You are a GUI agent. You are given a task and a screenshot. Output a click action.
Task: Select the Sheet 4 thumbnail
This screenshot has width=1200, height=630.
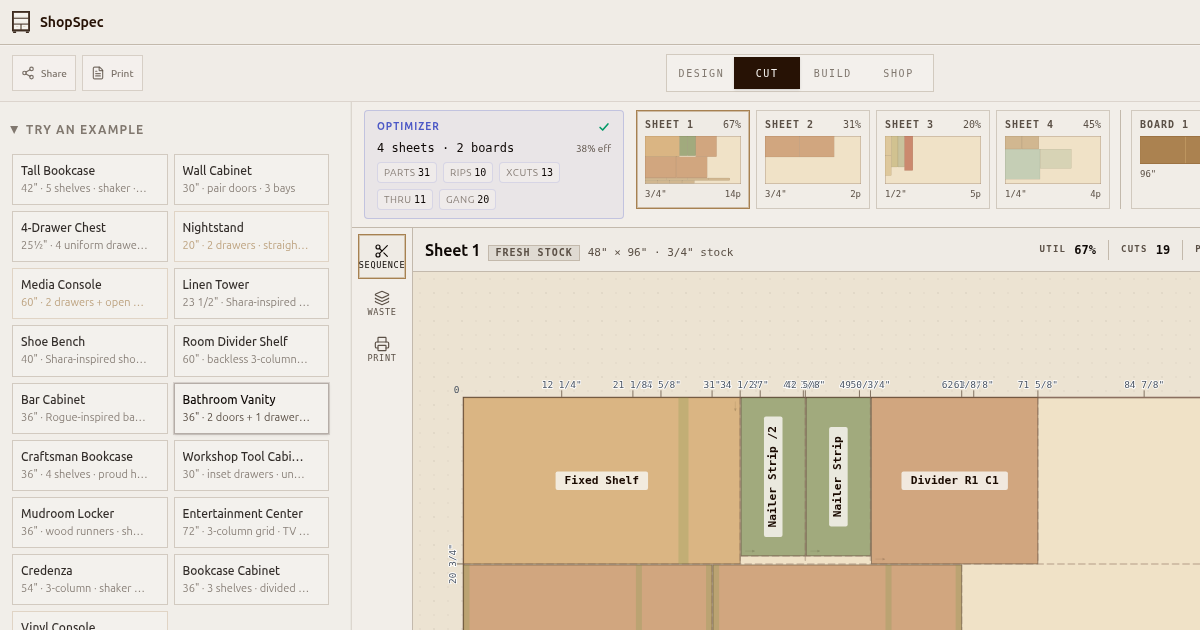pos(1053,160)
